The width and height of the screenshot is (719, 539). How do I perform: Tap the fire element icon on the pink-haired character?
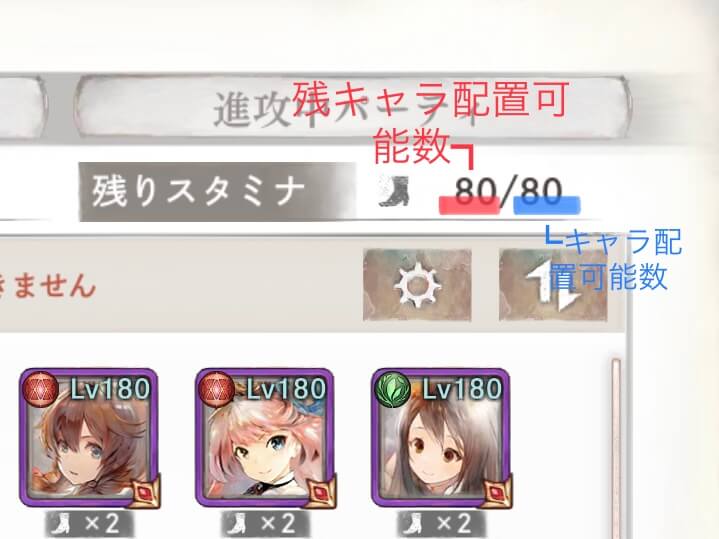pyautogui.click(x=216, y=389)
